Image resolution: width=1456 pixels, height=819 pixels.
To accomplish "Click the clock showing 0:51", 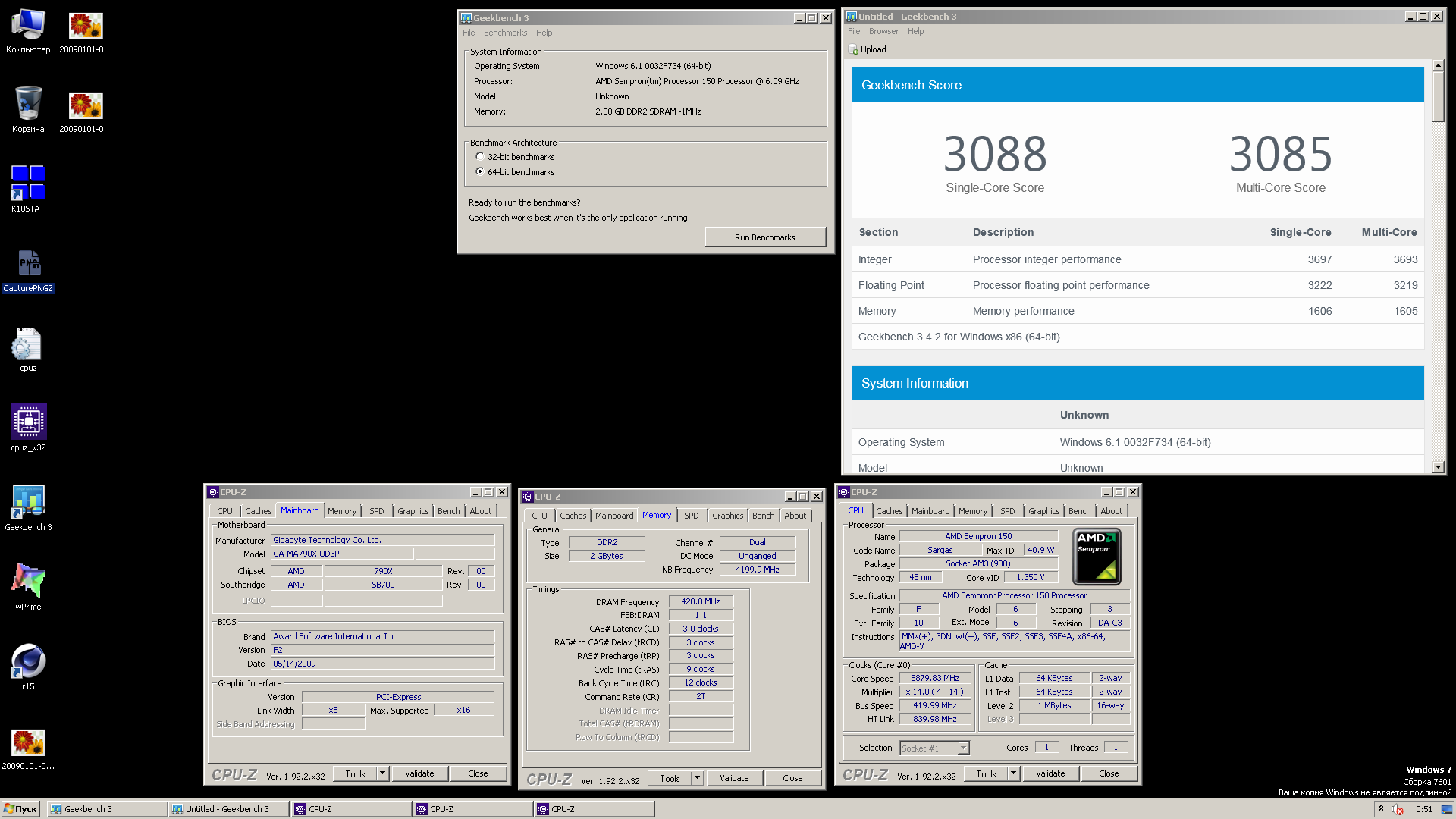I will (1423, 809).
